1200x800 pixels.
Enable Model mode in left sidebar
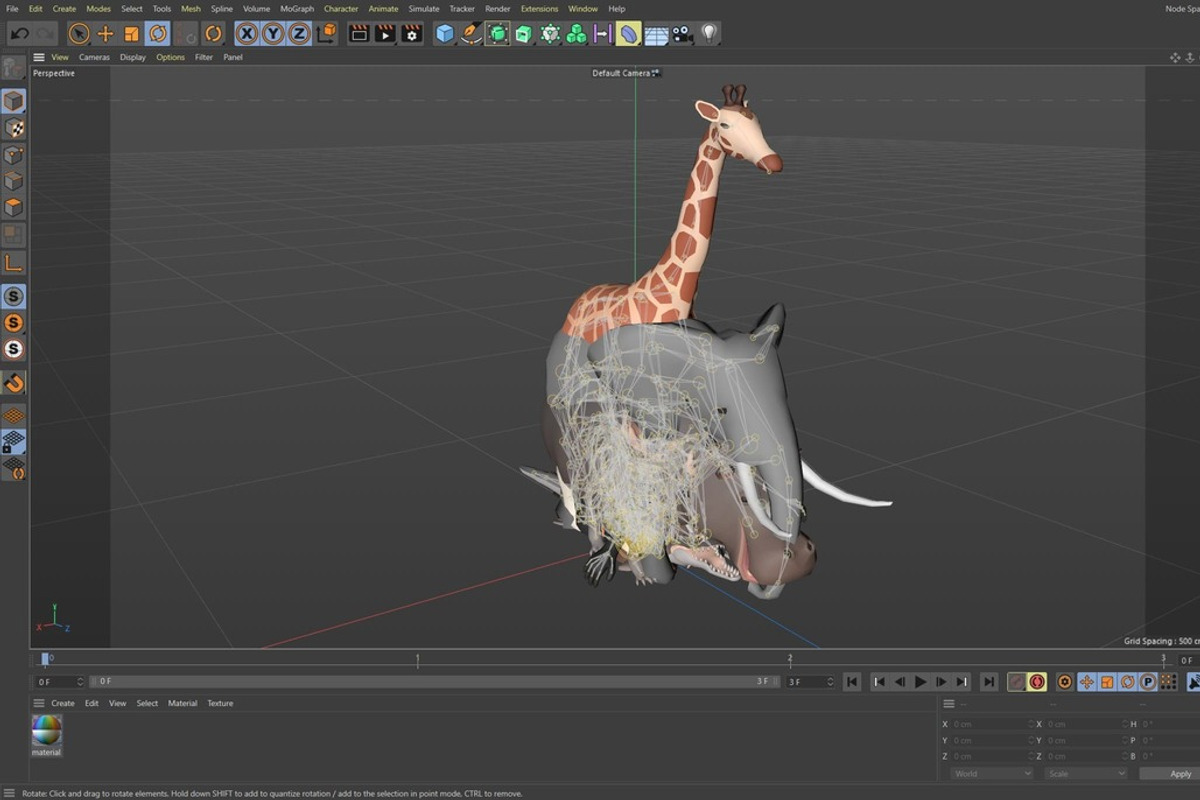point(13,101)
